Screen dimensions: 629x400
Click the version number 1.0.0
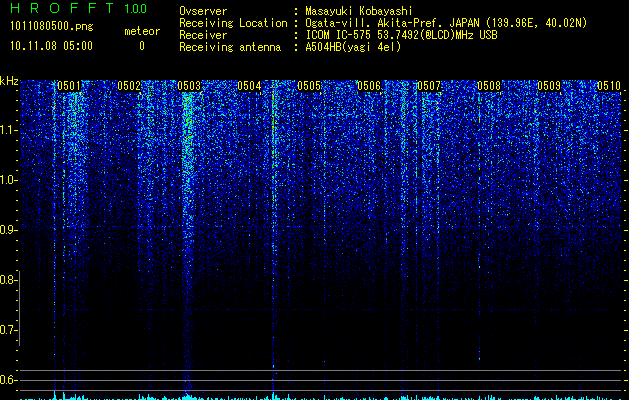point(136,8)
